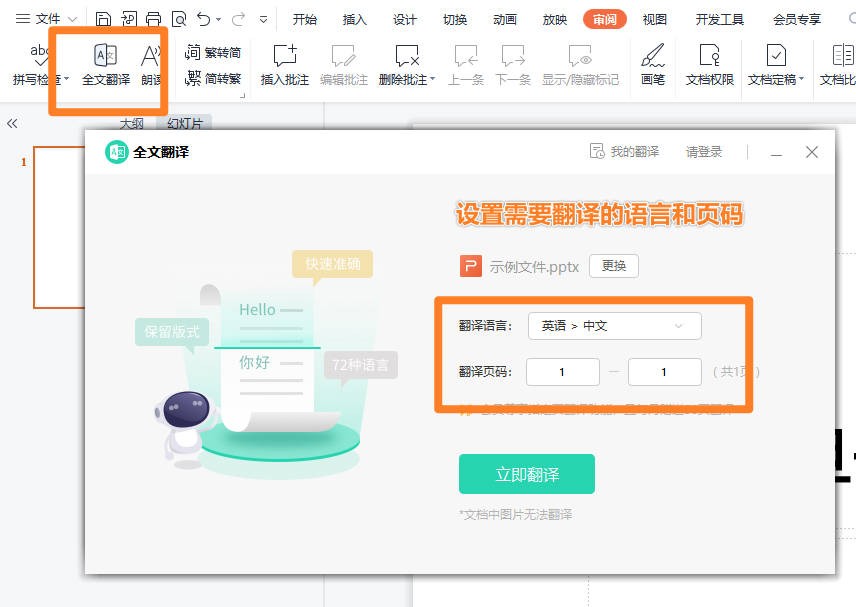This screenshot has height=607, width=856.
Task: Click the 示例文件.pptx file name
Action: point(534,267)
